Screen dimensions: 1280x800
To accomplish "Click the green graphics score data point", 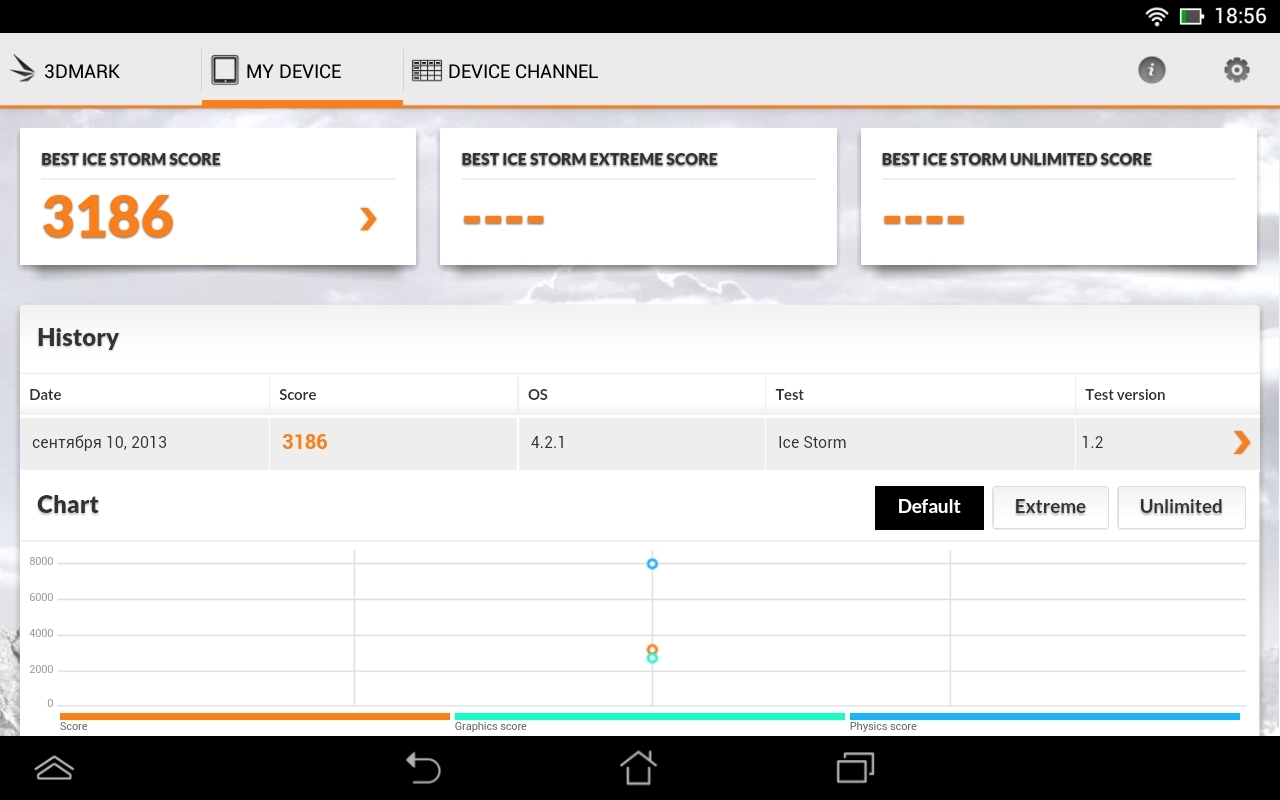I will point(652,658).
